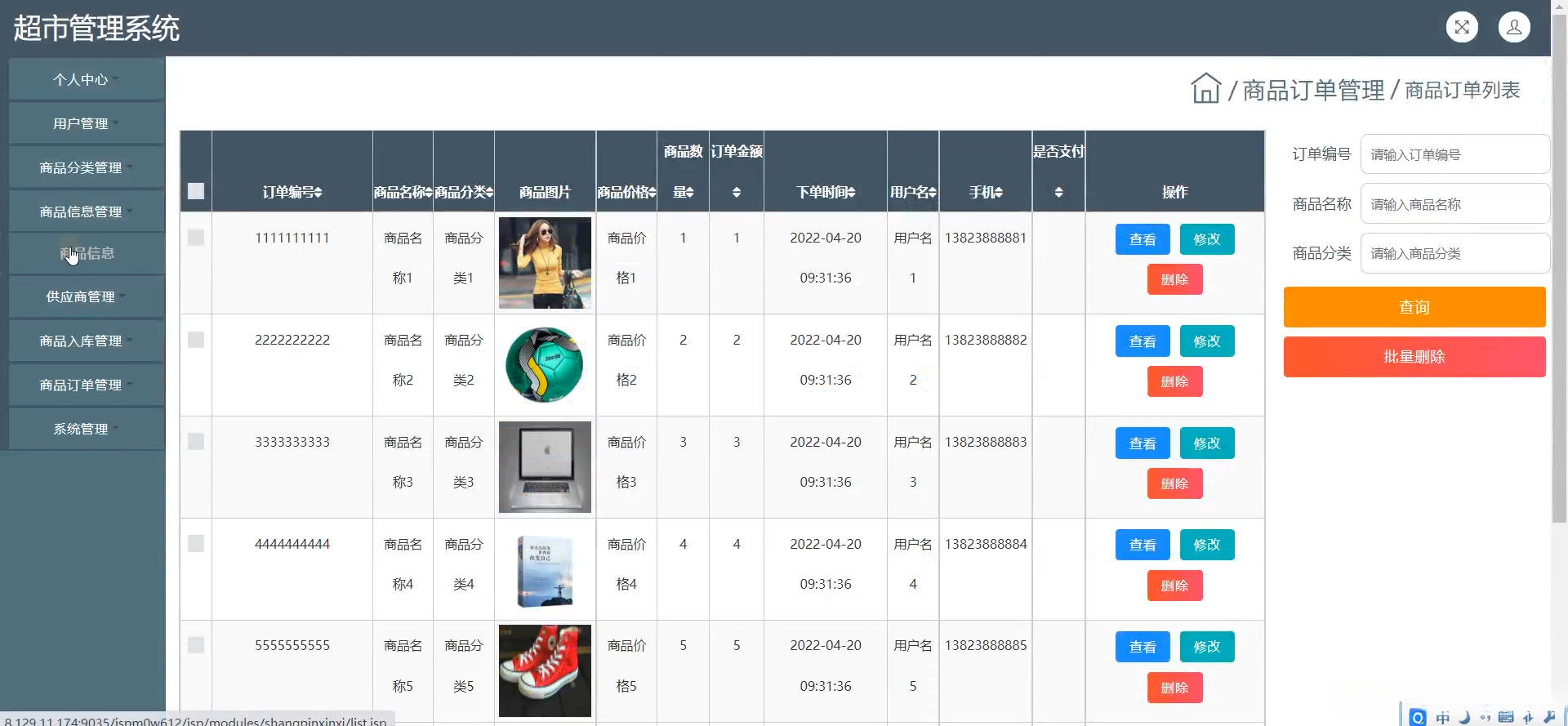1568x726 pixels.
Task: Collapse the 商品信息管理 sidebar menu
Action: point(87,212)
